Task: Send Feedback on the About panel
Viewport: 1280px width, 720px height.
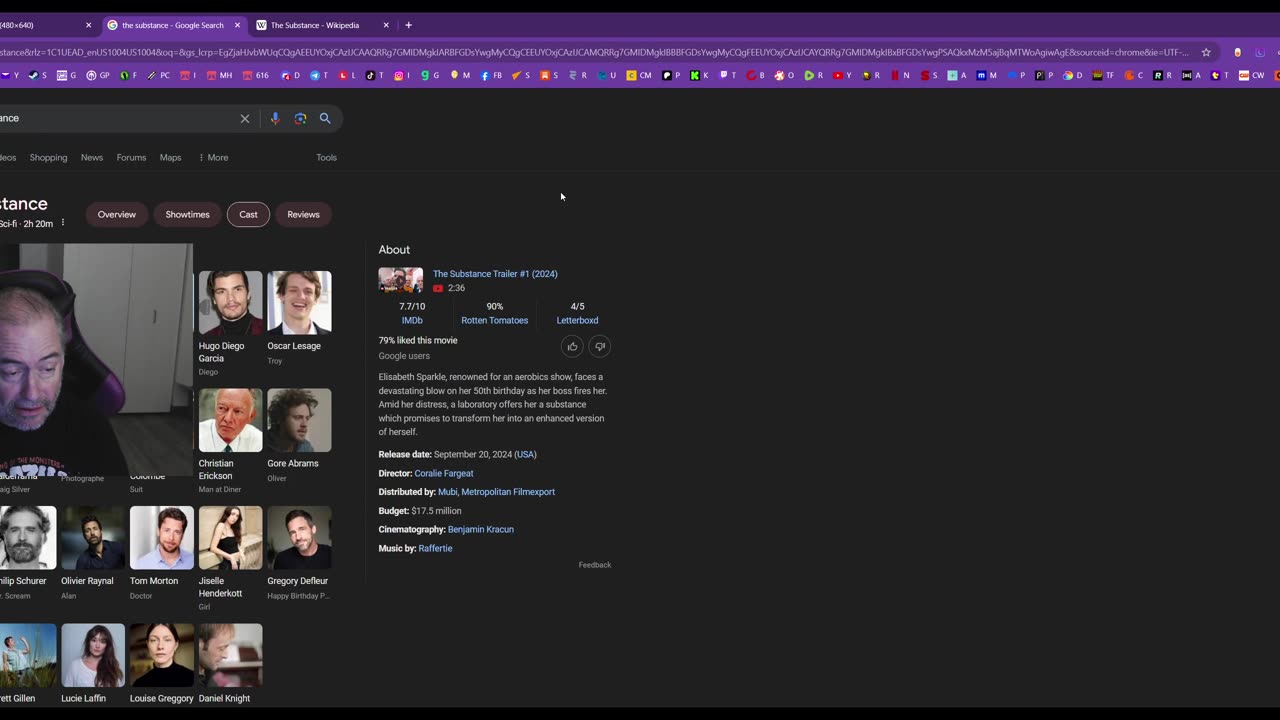Action: click(x=594, y=565)
